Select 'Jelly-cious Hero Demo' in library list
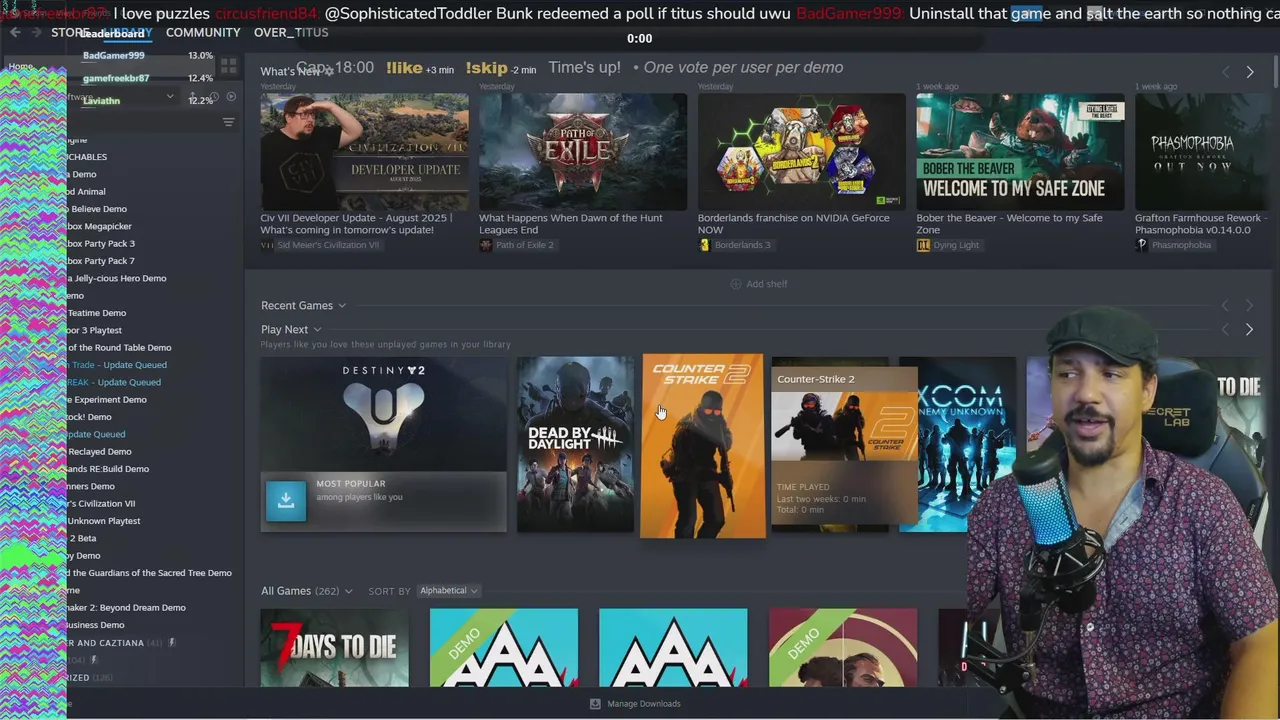This screenshot has width=1280, height=720. pyautogui.click(x=118, y=278)
